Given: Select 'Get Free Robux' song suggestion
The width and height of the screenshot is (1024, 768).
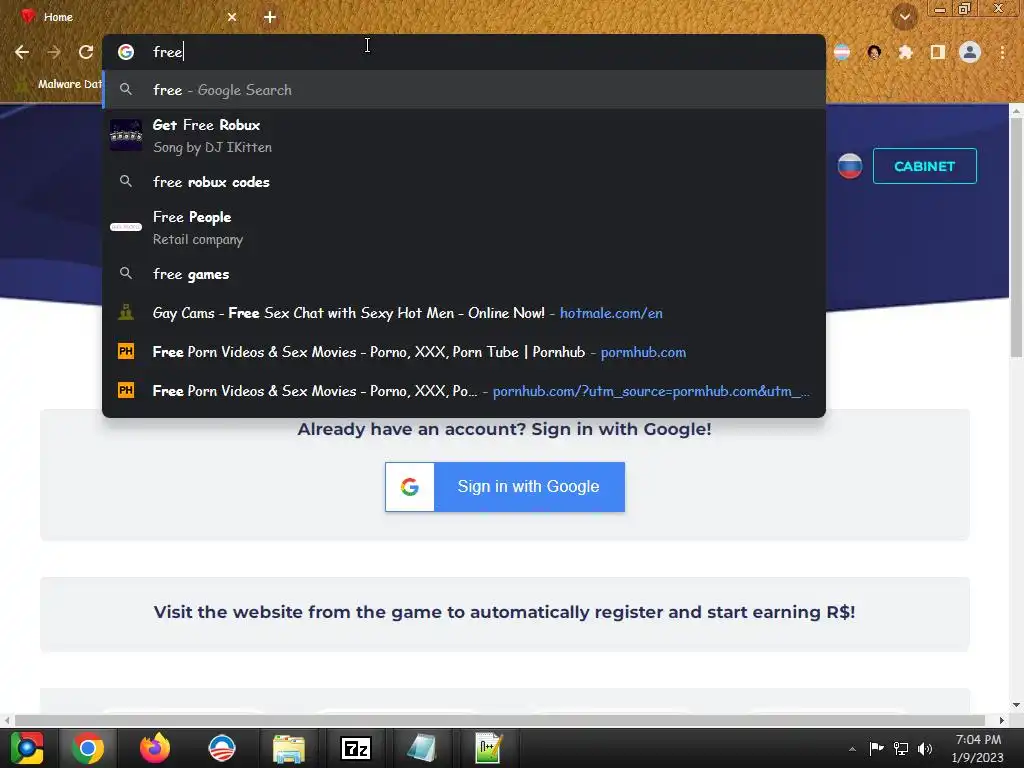Looking at the screenshot, I should point(464,136).
